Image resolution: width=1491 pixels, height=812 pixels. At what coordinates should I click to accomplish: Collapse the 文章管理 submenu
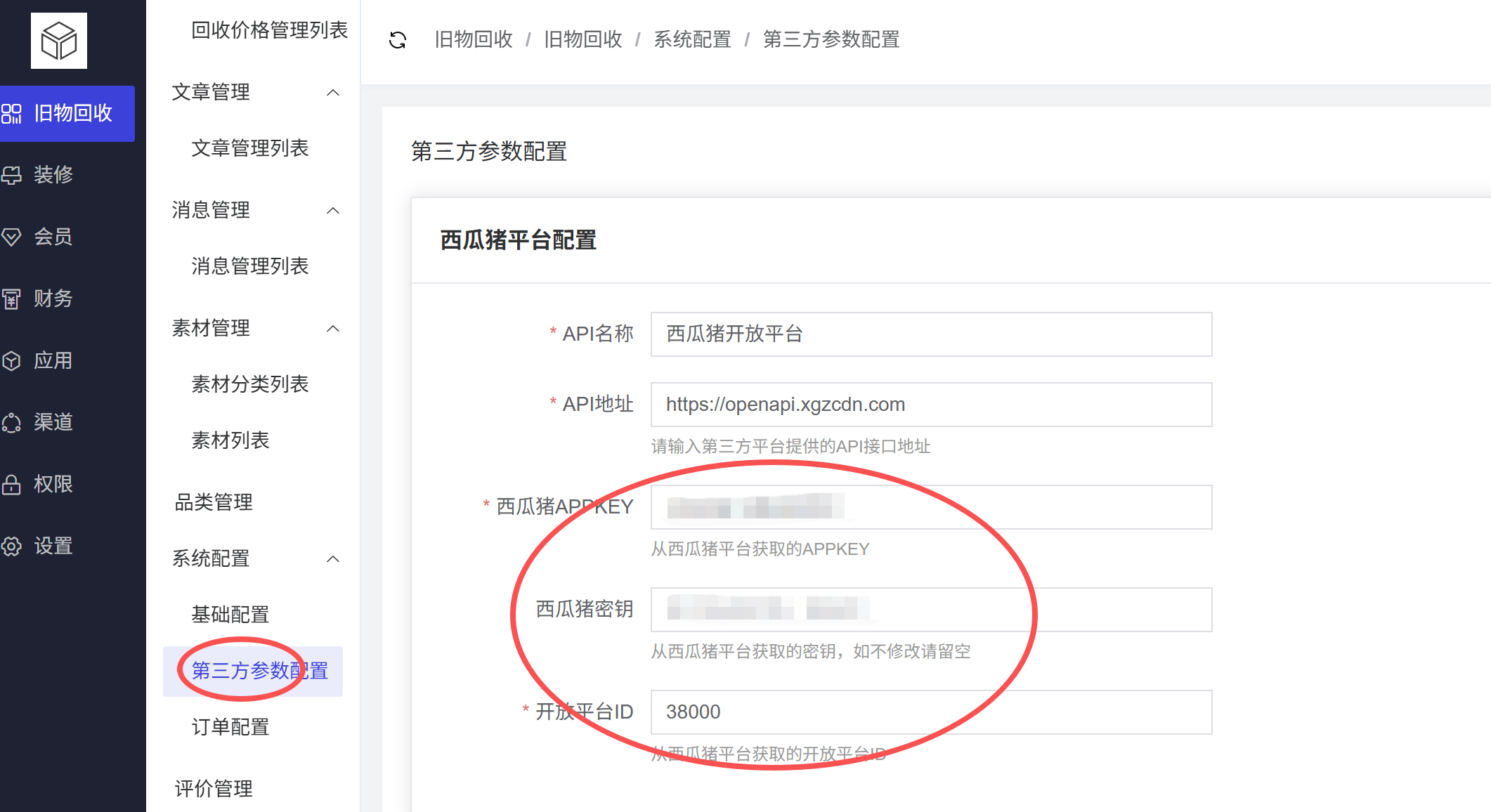point(333,92)
